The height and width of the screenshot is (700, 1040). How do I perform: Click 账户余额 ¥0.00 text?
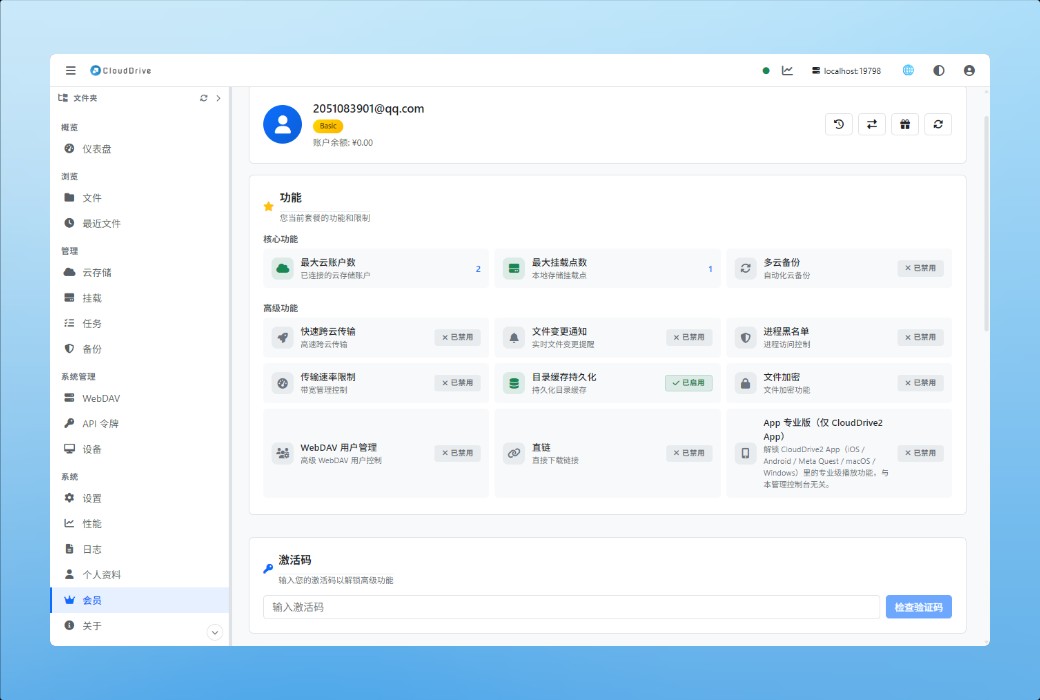[x=343, y=143]
